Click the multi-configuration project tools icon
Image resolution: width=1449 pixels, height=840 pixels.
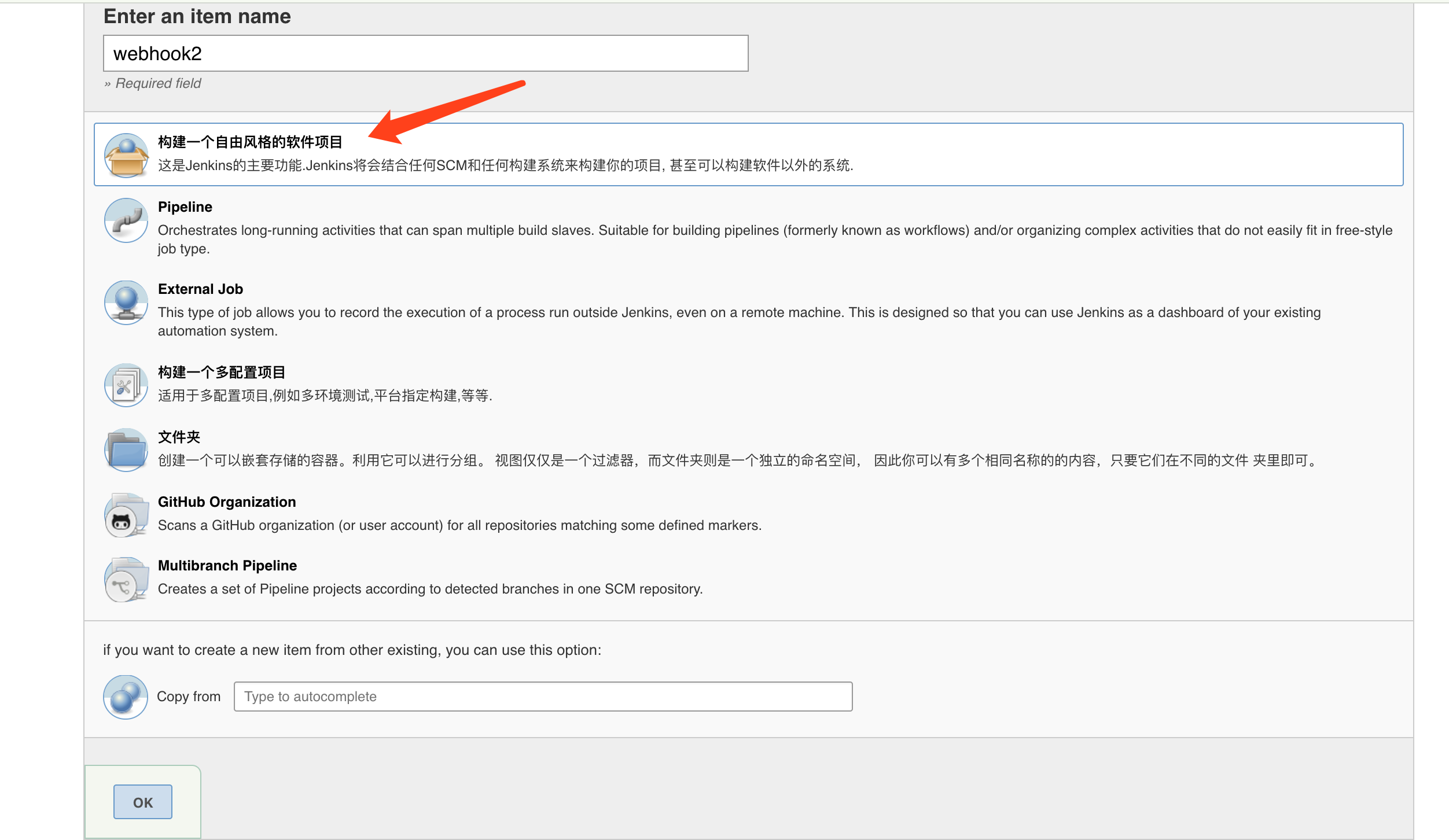pyautogui.click(x=126, y=385)
